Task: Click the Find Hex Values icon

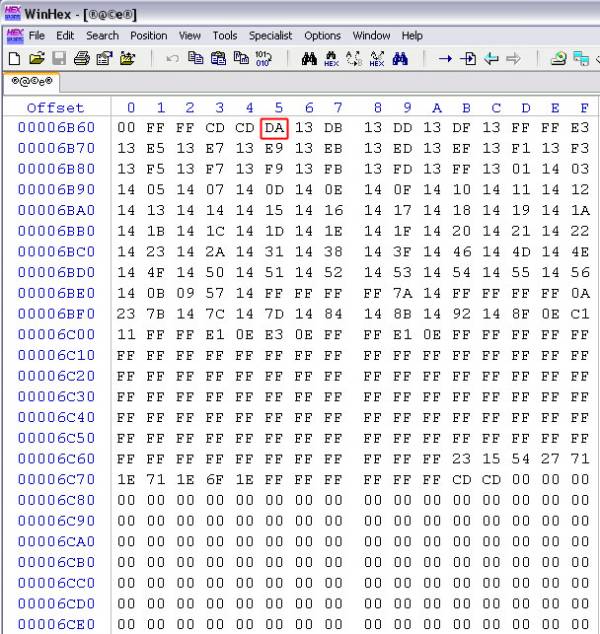Action: coord(332,59)
